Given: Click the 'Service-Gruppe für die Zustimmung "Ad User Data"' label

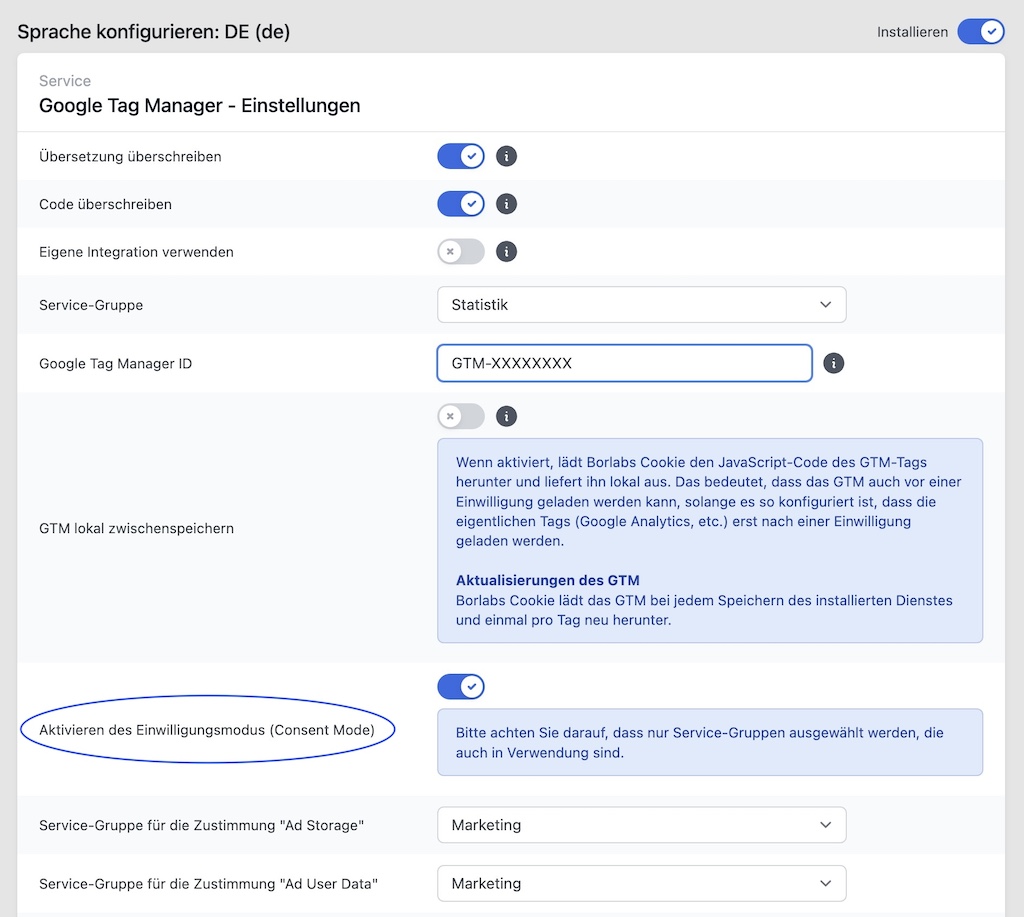Looking at the screenshot, I should [x=208, y=884].
